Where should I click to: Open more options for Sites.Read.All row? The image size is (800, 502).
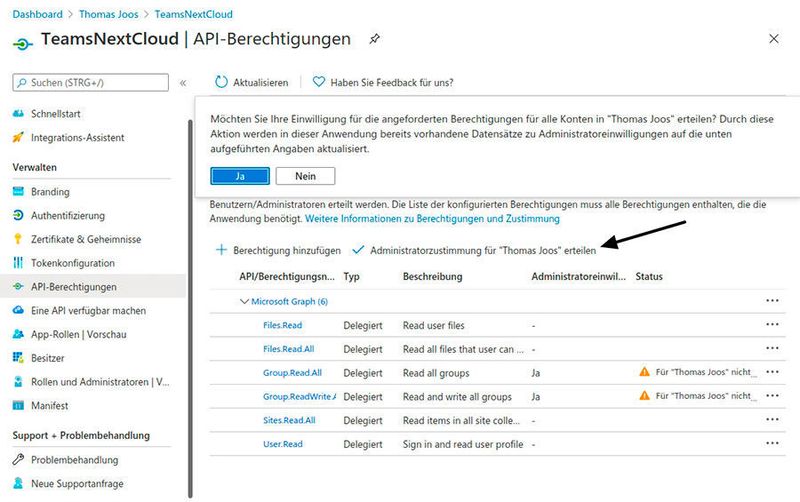click(772, 419)
